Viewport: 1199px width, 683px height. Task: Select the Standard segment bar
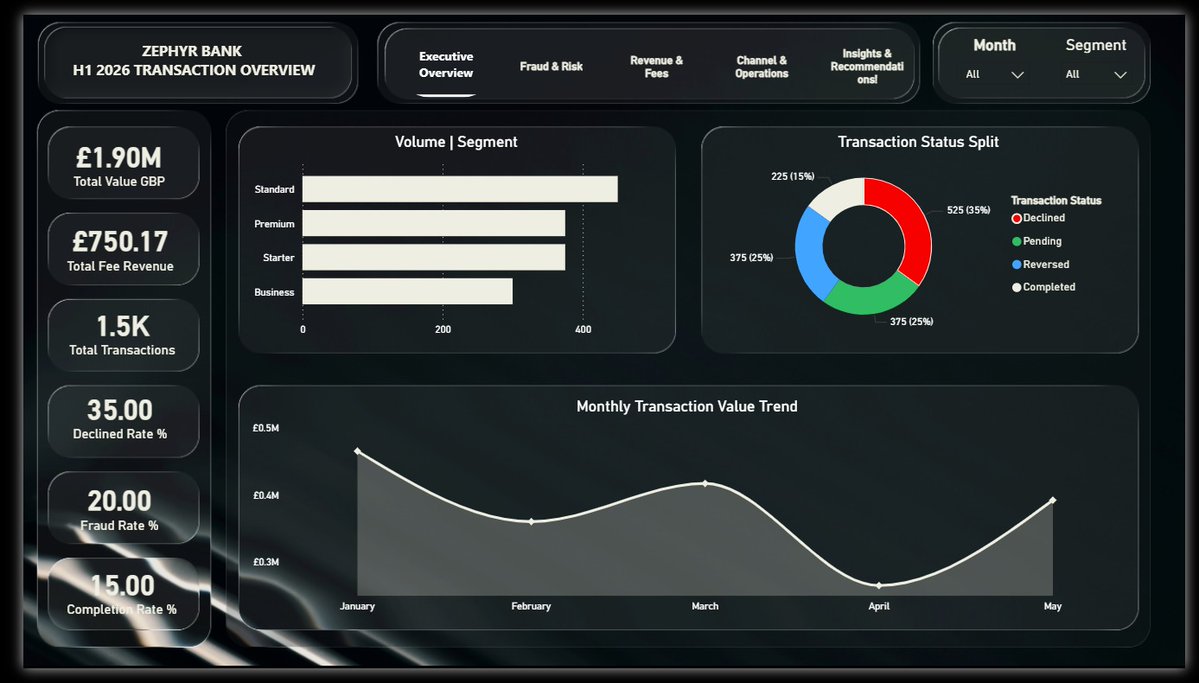(460, 189)
